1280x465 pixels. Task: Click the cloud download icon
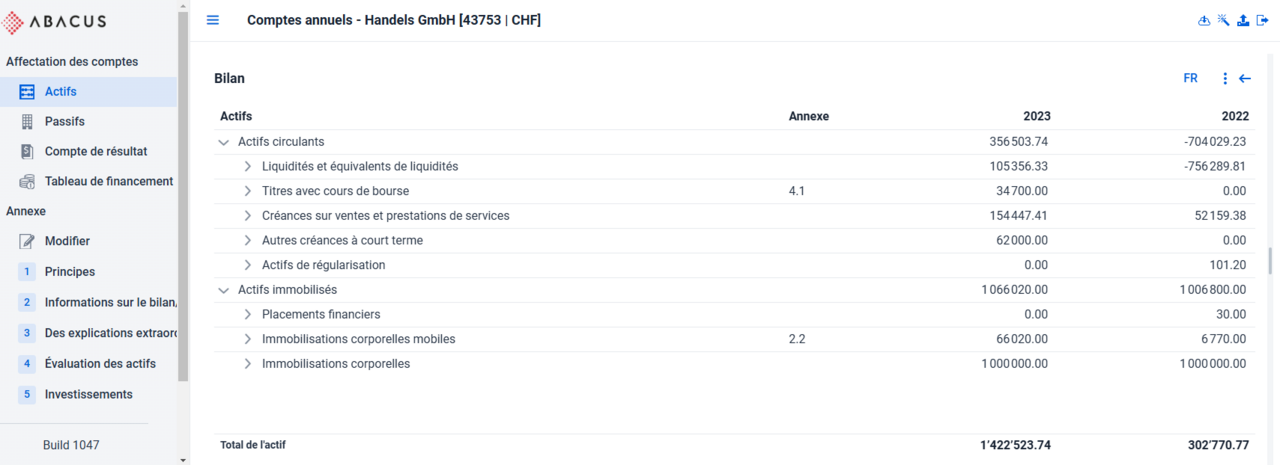pyautogui.click(x=1204, y=20)
